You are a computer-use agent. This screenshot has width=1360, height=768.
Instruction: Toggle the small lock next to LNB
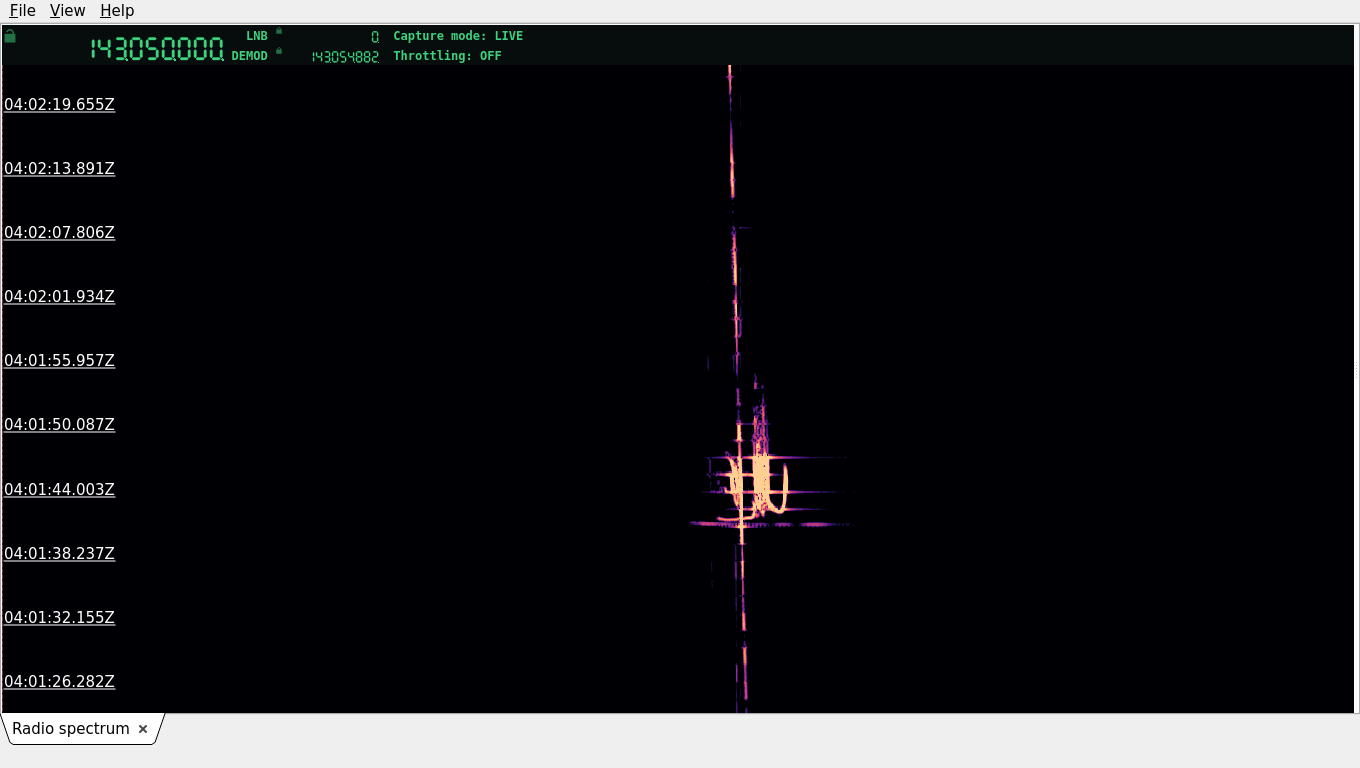[279, 31]
